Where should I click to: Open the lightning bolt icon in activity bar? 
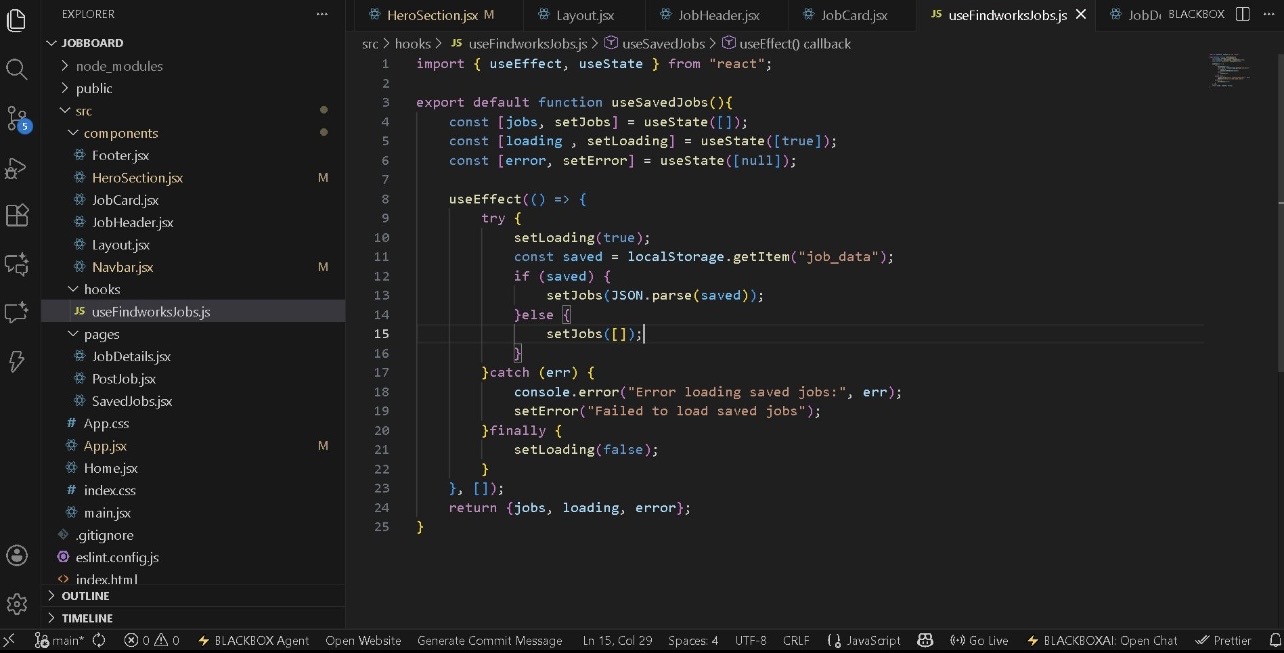pos(17,362)
